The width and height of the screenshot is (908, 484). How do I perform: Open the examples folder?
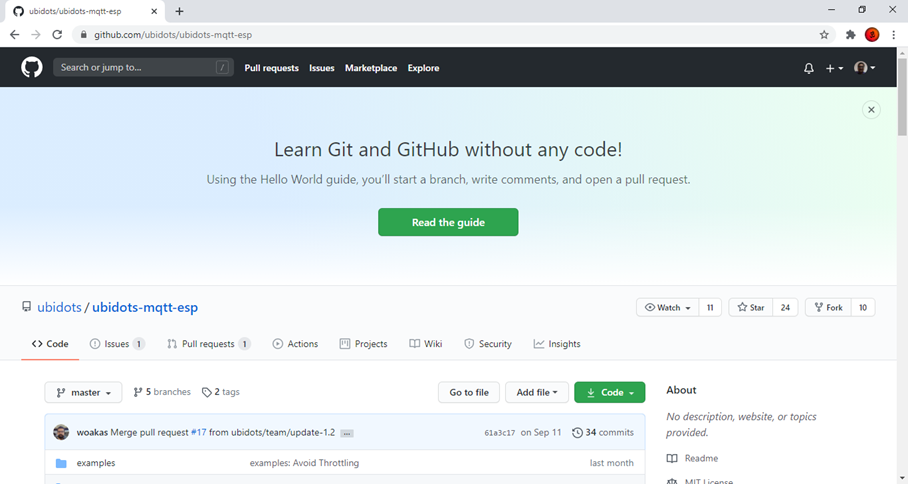pos(96,463)
